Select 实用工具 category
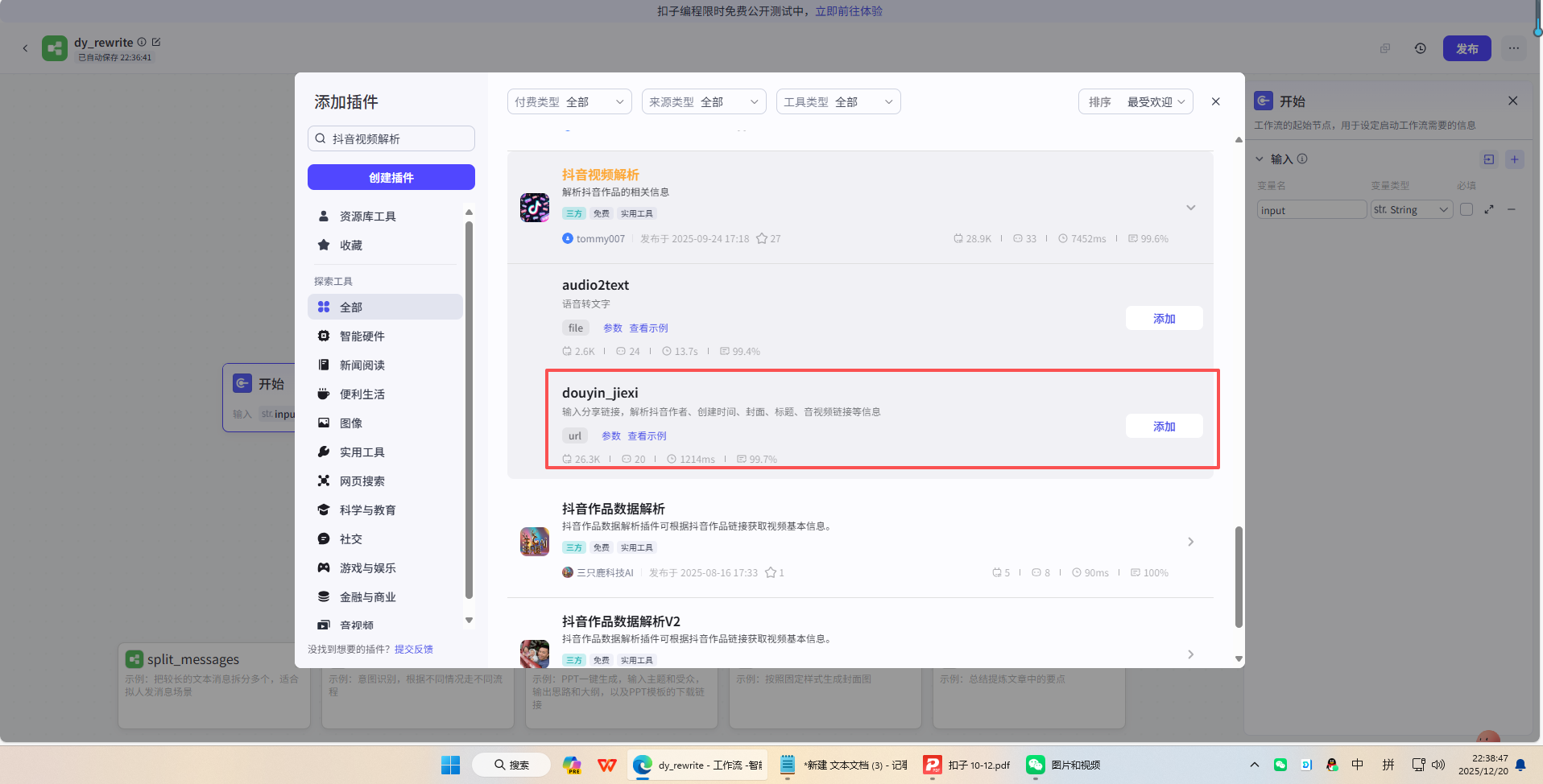This screenshot has width=1543, height=784. click(385, 452)
